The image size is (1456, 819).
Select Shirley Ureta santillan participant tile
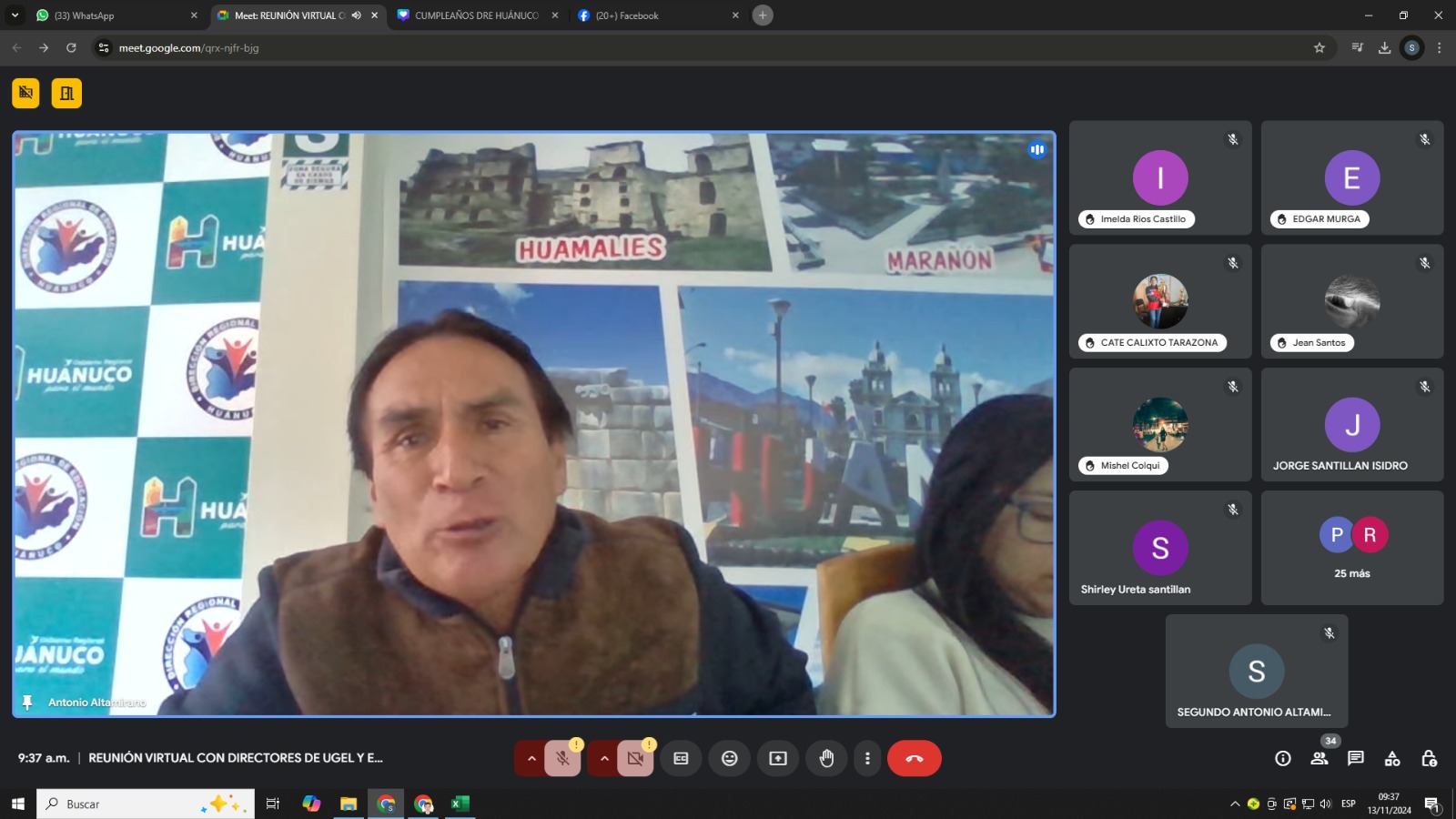(1160, 548)
